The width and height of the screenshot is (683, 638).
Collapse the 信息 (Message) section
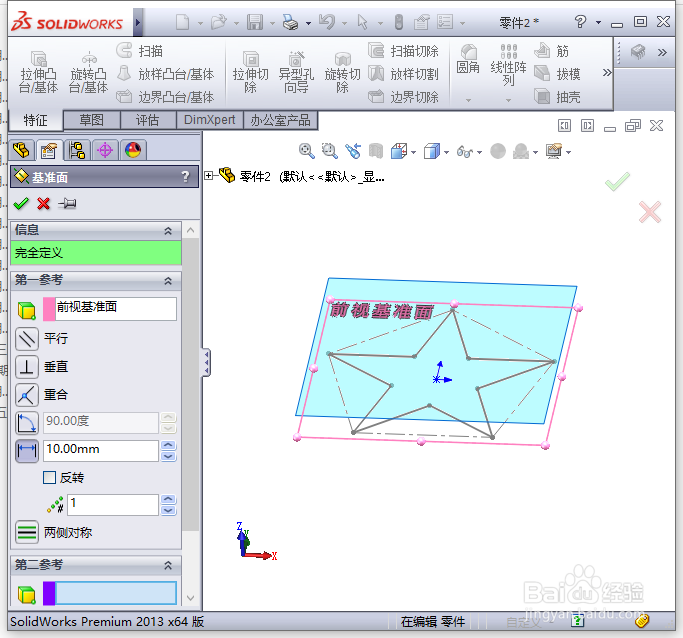168,231
